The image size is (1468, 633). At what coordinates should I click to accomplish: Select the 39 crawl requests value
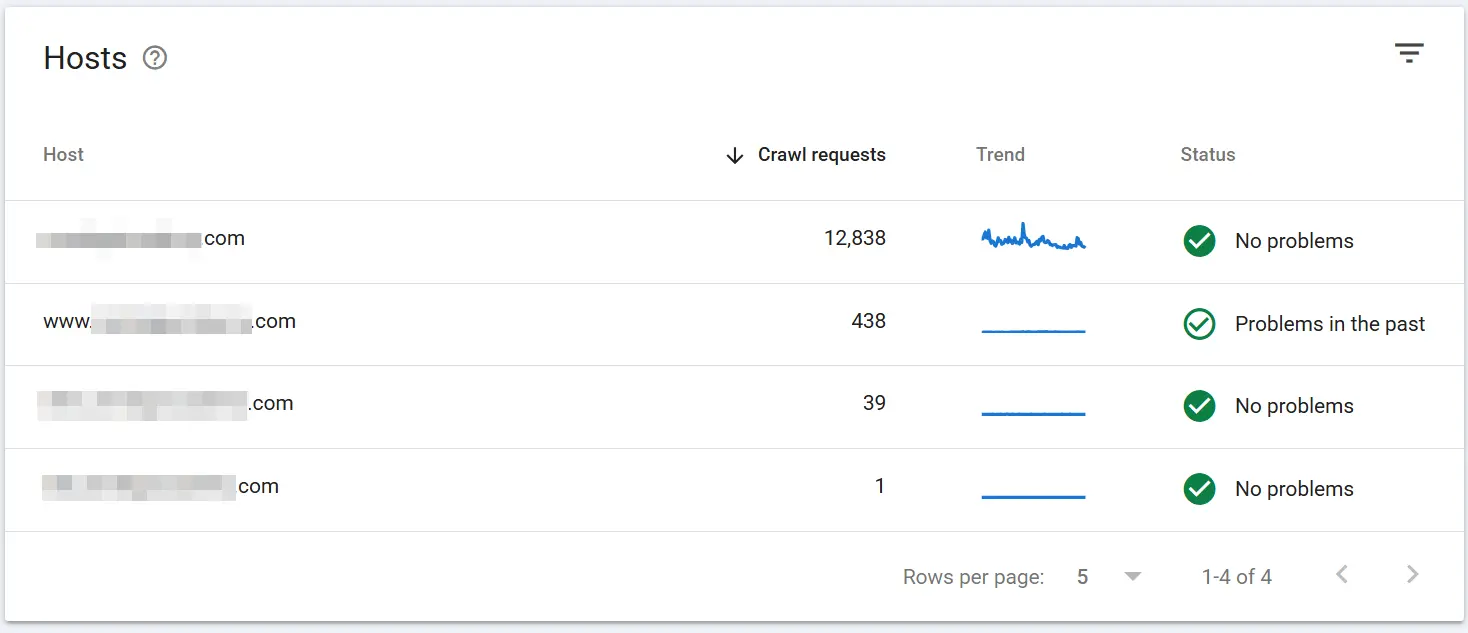coord(874,403)
